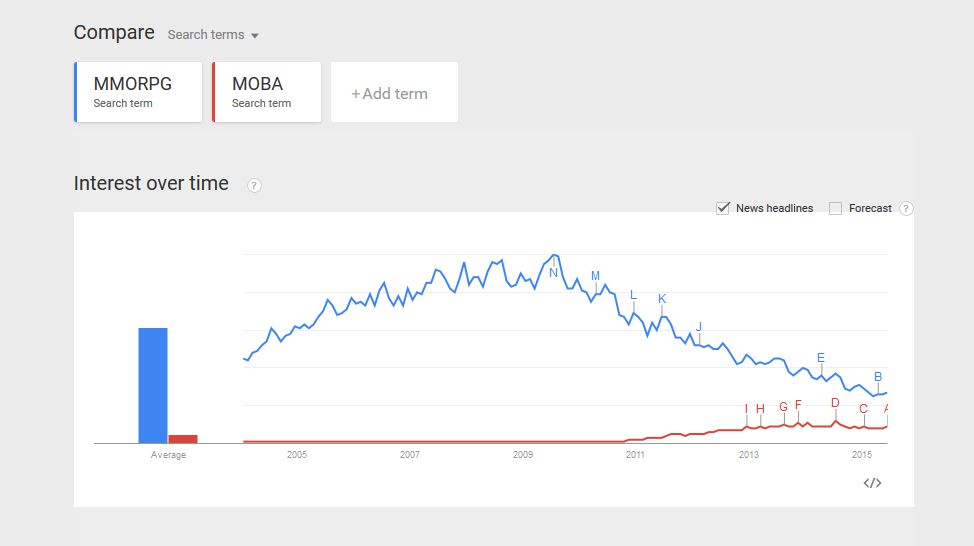The height and width of the screenshot is (546, 974).
Task: Click the Add term box
Action: point(394,93)
